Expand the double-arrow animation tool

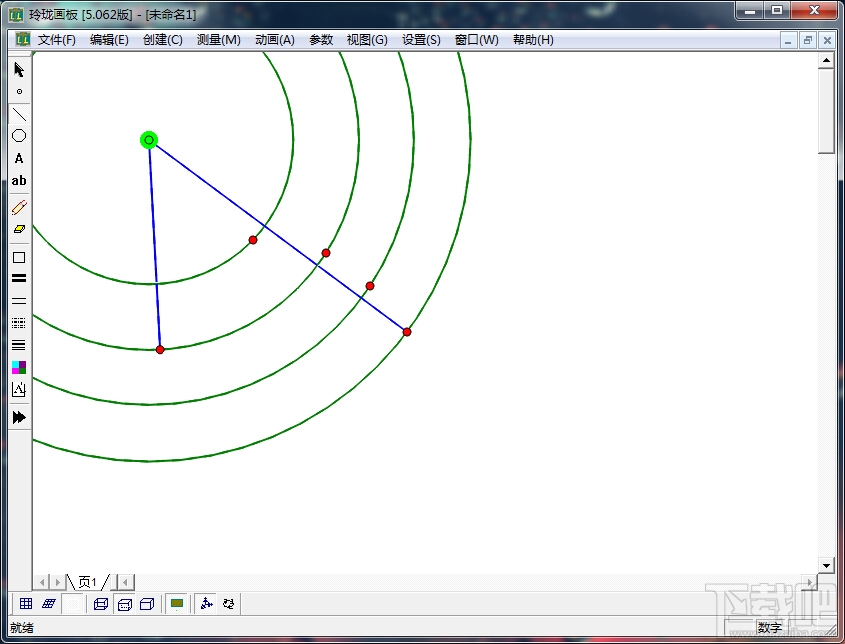click(19, 417)
